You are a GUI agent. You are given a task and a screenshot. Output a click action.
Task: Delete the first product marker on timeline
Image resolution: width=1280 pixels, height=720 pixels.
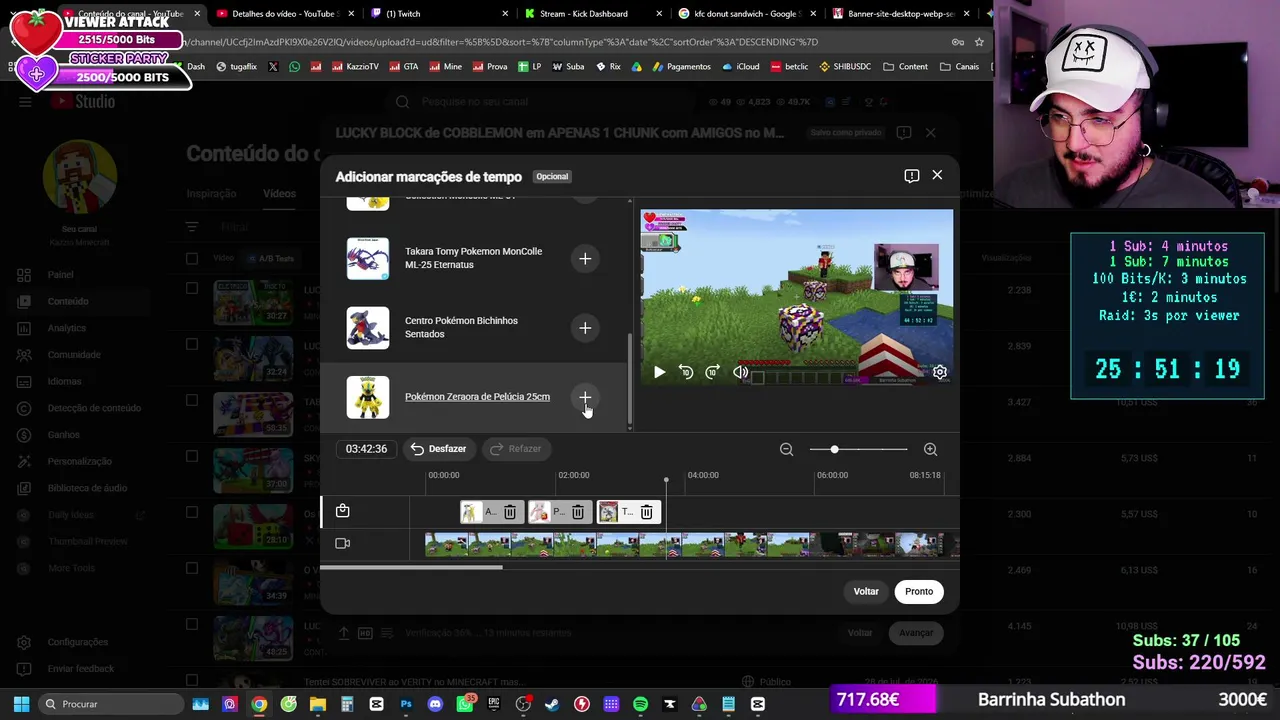[x=510, y=513]
